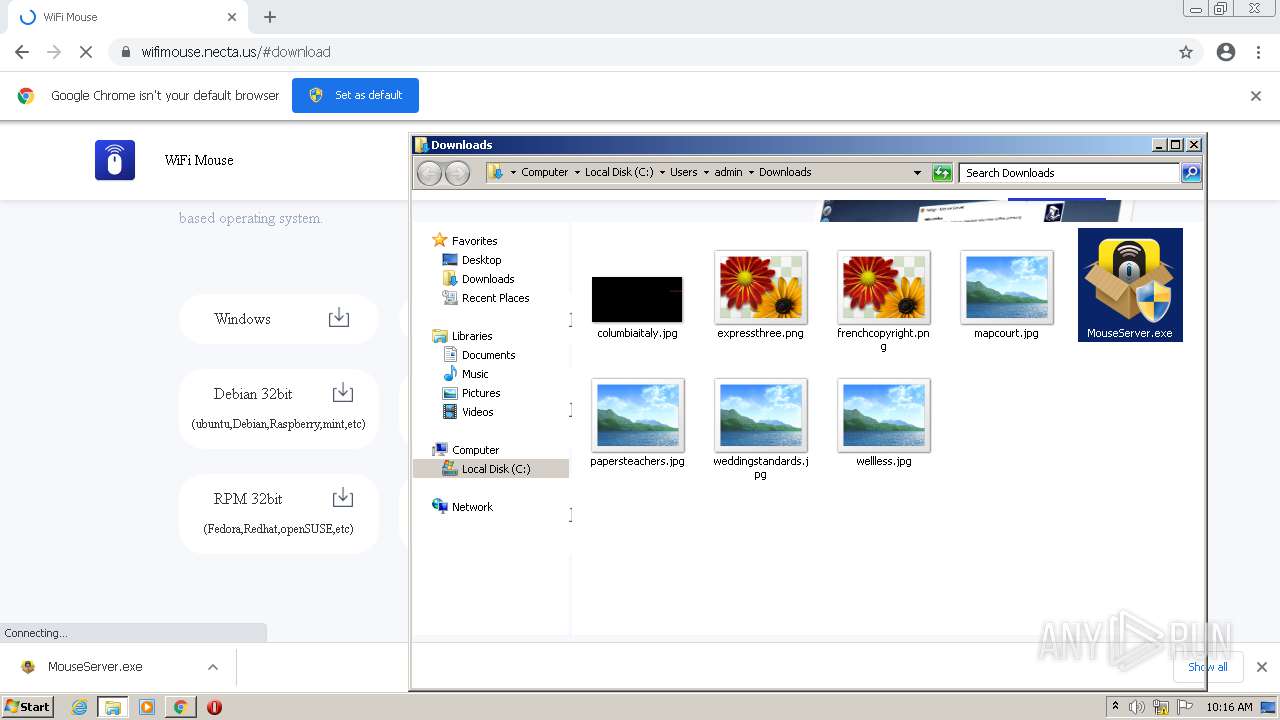Select Downloads in Favorites
The height and width of the screenshot is (720, 1280).
point(488,279)
